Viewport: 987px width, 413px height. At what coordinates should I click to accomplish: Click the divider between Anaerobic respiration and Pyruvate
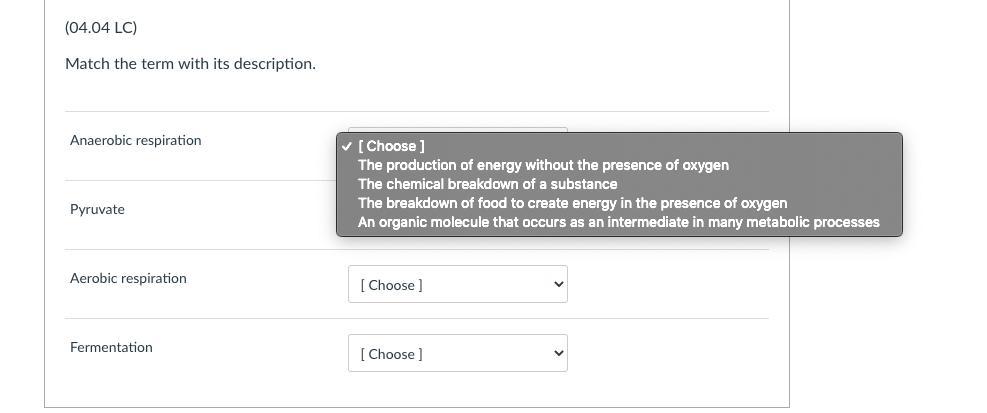(x=200, y=180)
